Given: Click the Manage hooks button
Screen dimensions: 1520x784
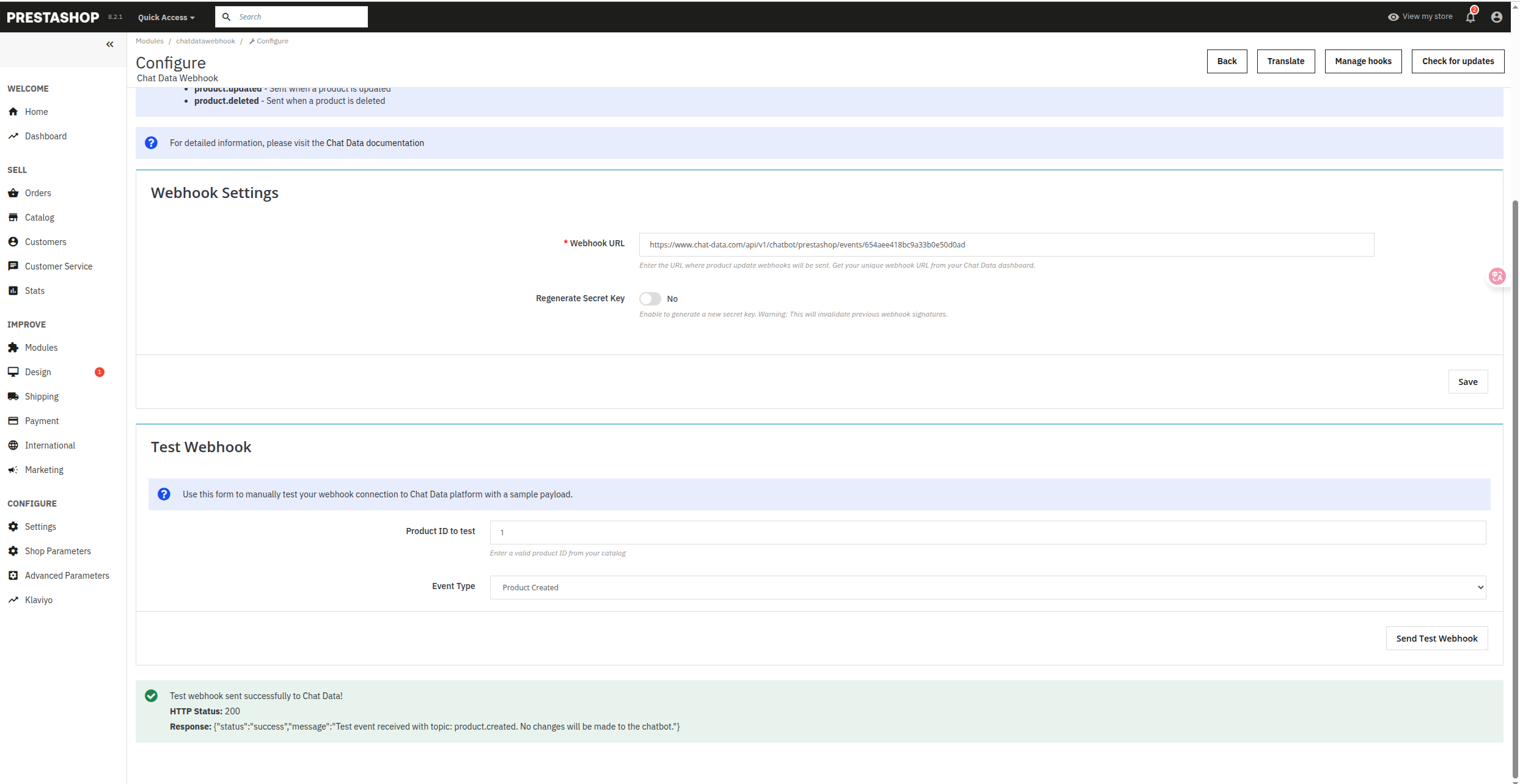Looking at the screenshot, I should (1363, 61).
